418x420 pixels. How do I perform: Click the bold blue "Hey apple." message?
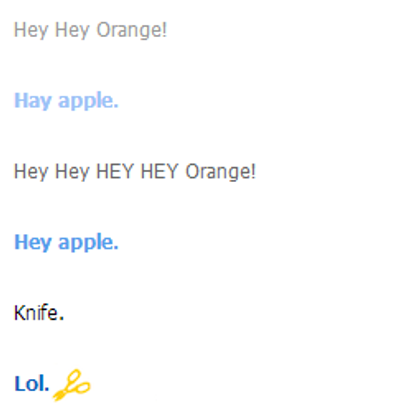click(66, 242)
